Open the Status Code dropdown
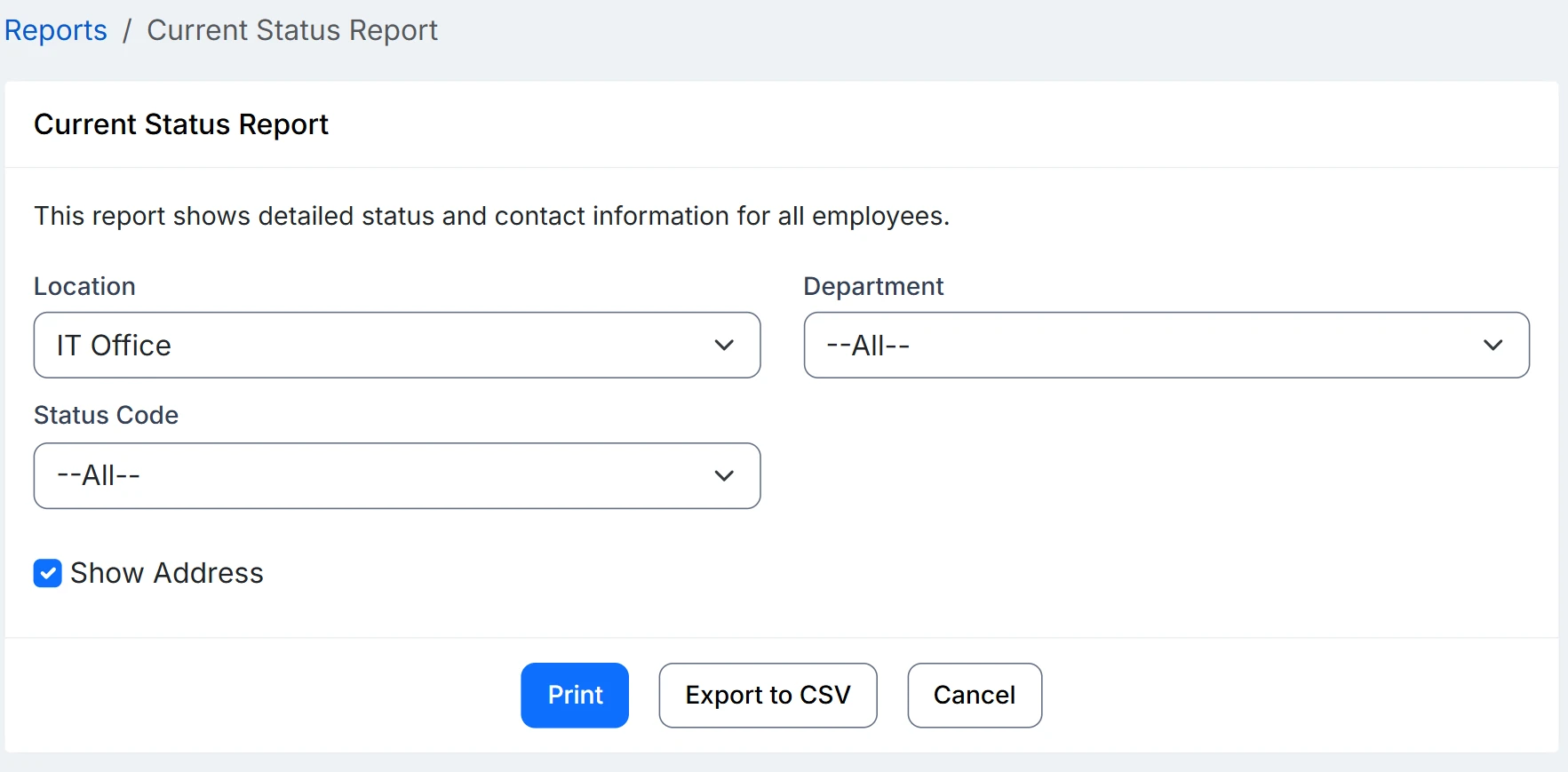Viewport: 1568px width, 772px height. point(397,476)
